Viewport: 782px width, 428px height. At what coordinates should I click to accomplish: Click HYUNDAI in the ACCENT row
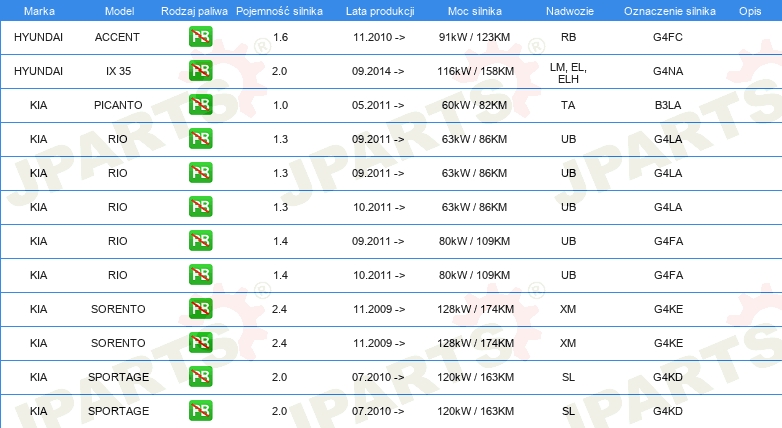coord(38,37)
